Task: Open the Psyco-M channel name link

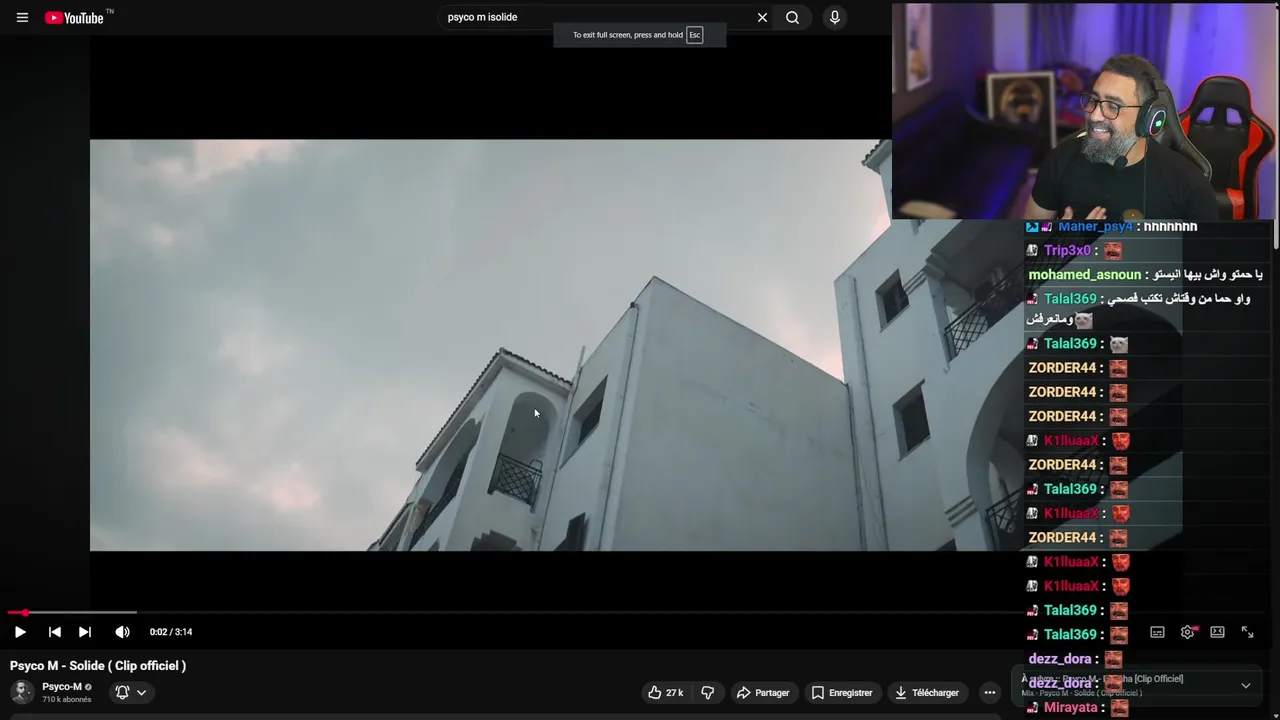Action: pos(62,687)
